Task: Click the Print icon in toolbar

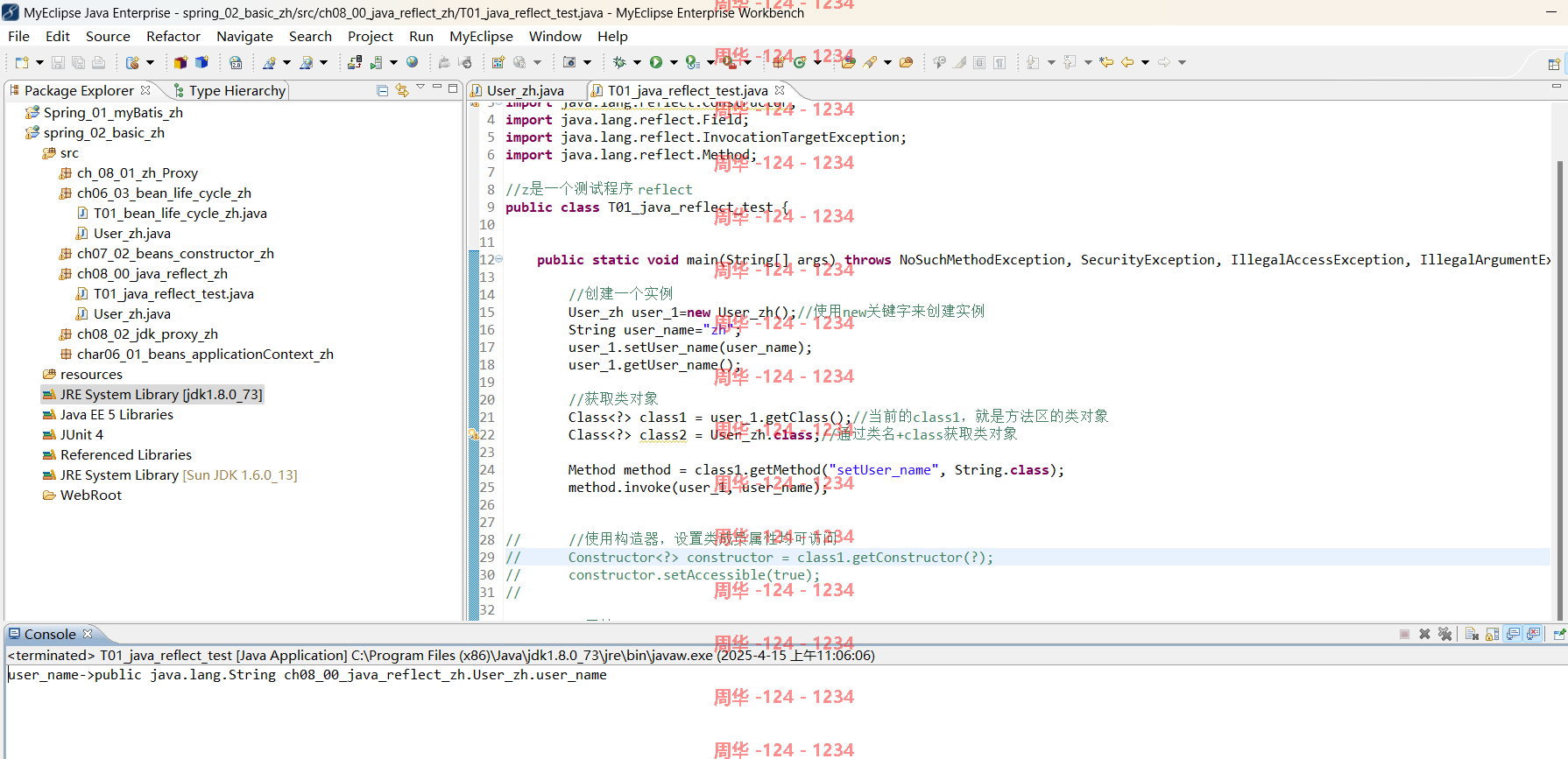Action: tap(98, 62)
